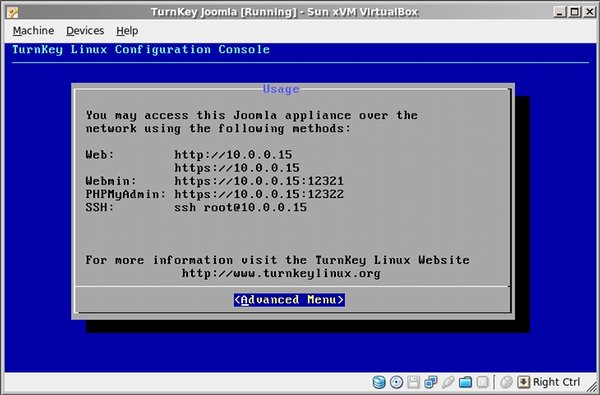Click the Webmin URL with port 12321
This screenshot has height=395, width=600.
tap(259, 181)
